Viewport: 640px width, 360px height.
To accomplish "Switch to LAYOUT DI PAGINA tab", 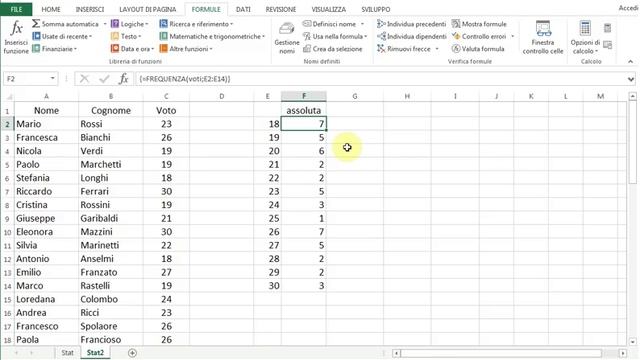I will (148, 9).
